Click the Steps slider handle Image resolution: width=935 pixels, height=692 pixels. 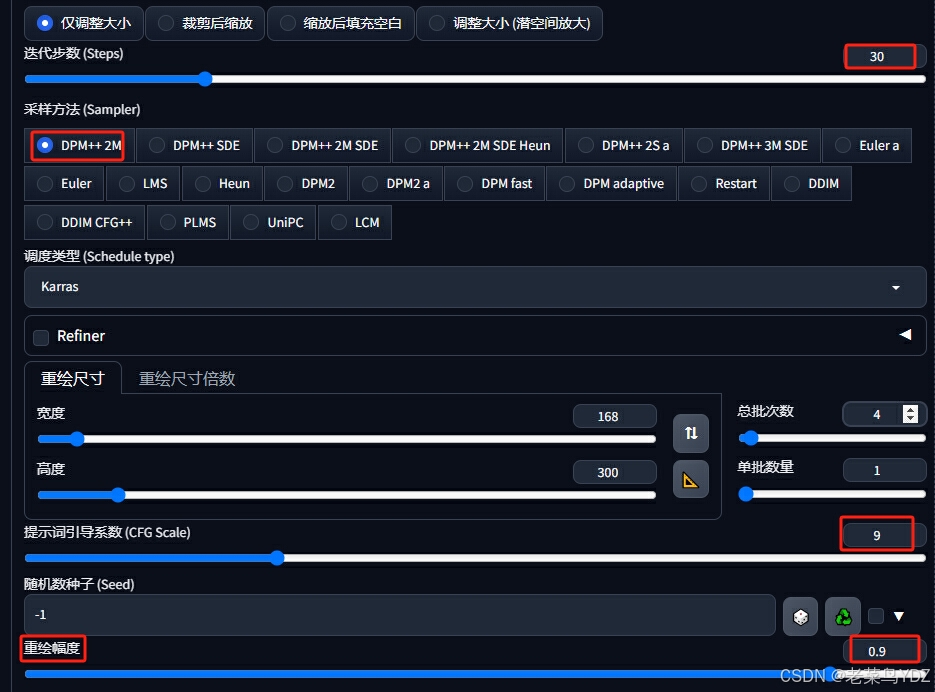(x=205, y=79)
